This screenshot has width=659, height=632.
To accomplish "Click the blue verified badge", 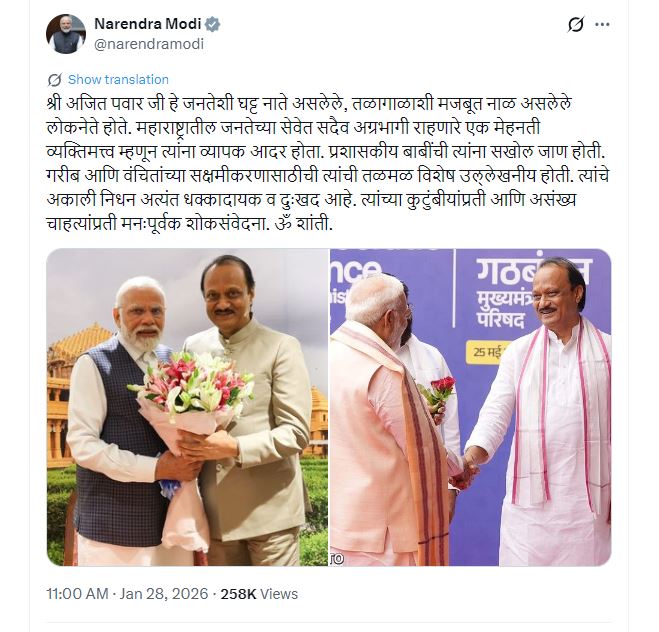I will pos(213,24).
